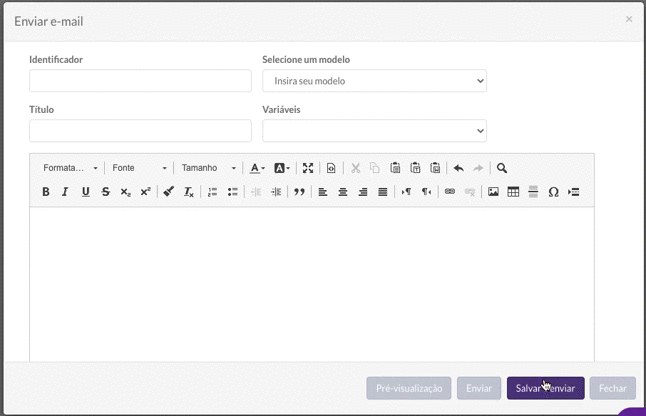Click the Salvar e enviar button
The image size is (646, 416).
(x=545, y=388)
